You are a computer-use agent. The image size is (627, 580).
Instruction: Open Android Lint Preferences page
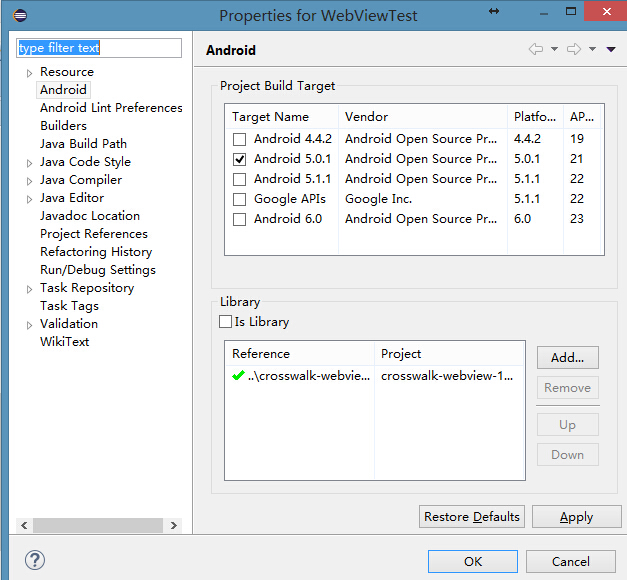[111, 108]
